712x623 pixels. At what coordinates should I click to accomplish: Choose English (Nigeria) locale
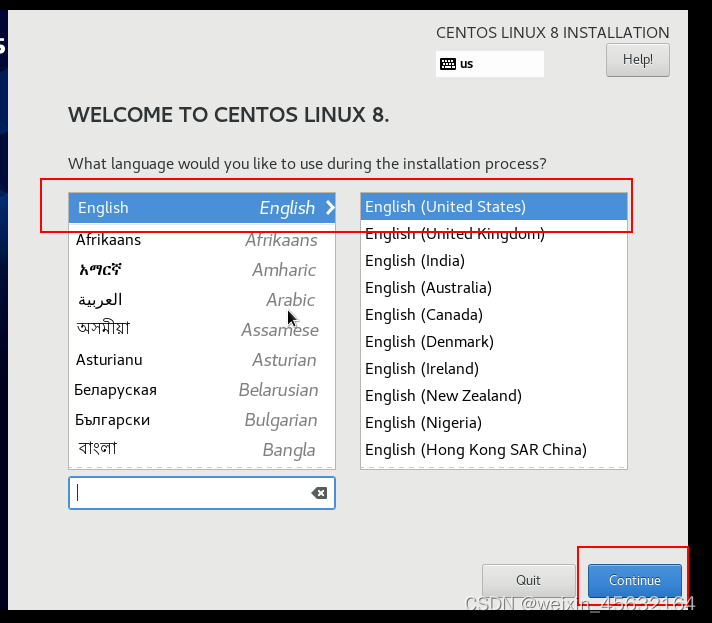(x=494, y=422)
